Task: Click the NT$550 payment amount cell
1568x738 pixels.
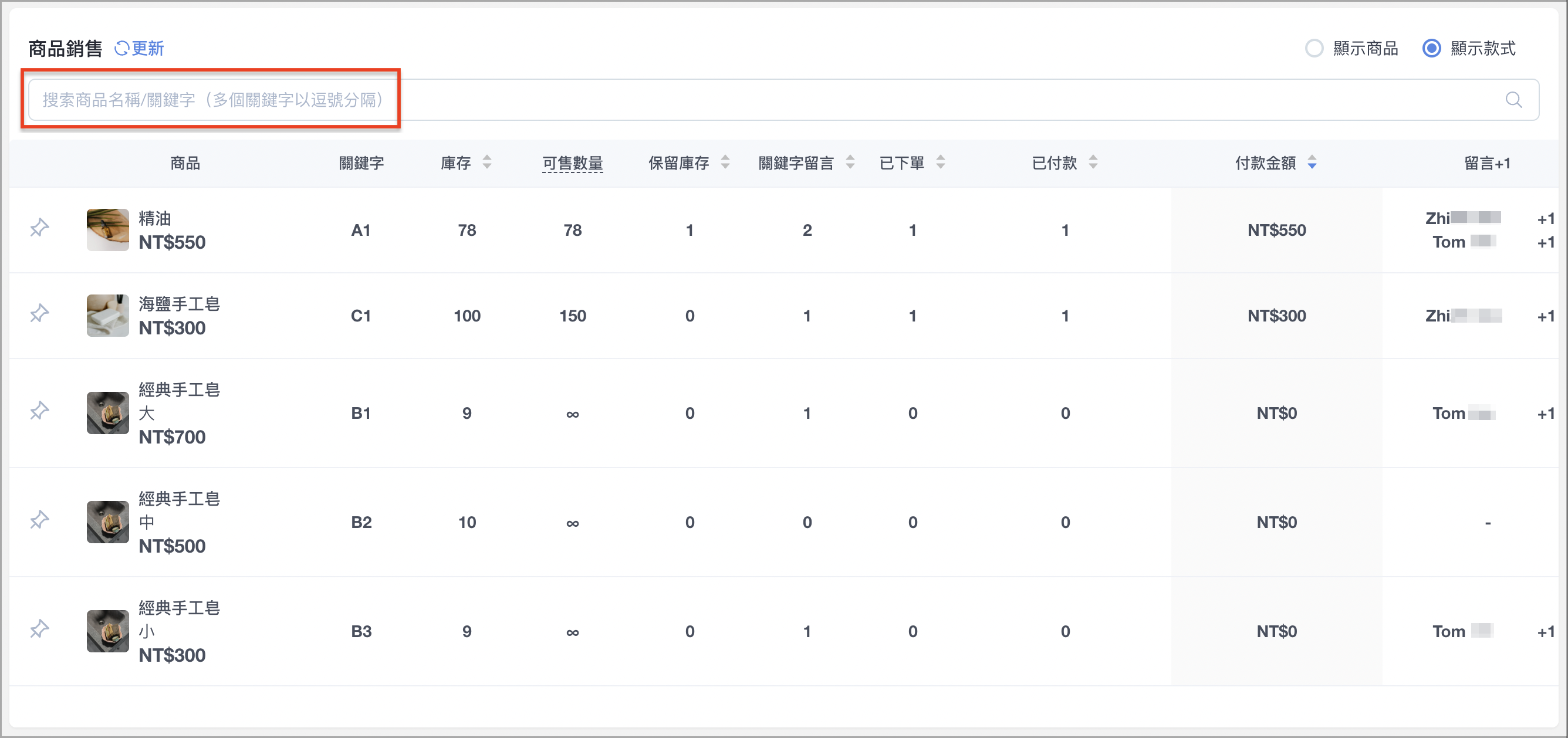Action: point(1276,231)
